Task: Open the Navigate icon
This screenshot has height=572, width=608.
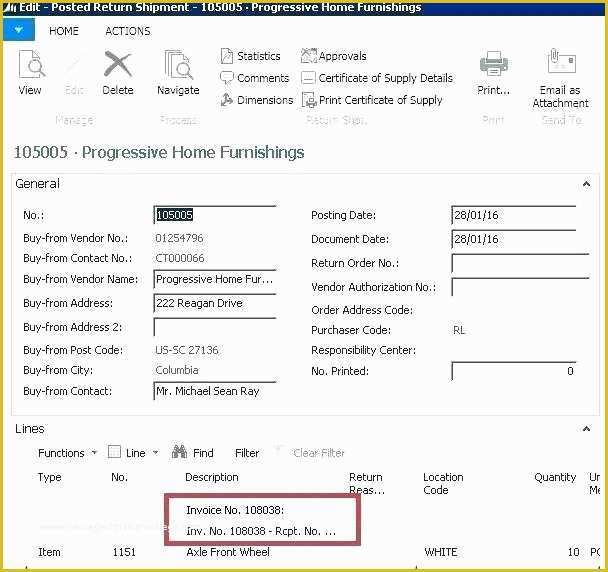Action: click(x=178, y=64)
